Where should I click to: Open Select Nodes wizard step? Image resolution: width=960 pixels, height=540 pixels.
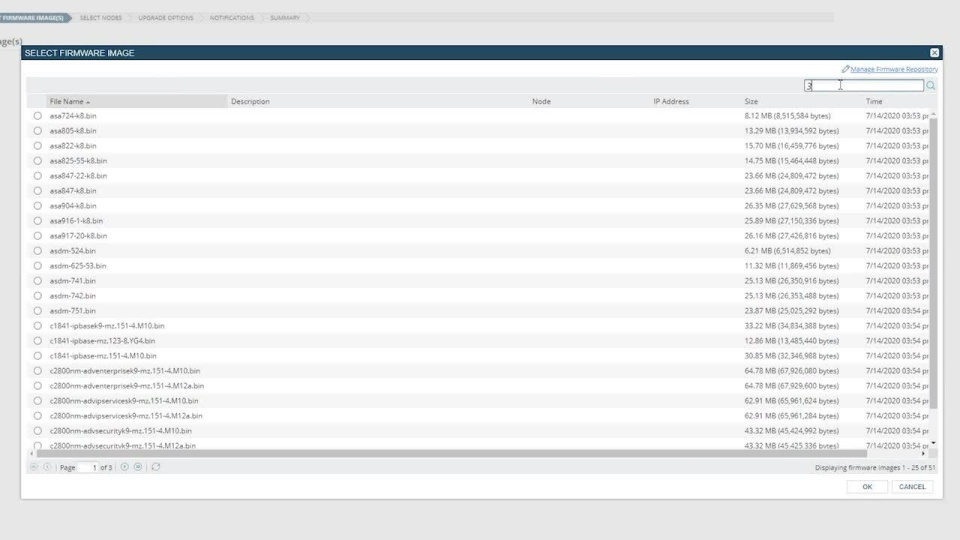(101, 18)
